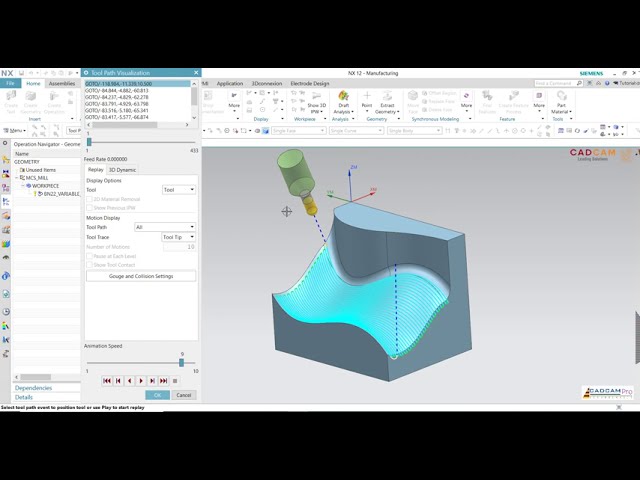Click the search icon in Find a Command
This screenshot has height=480, width=640.
coord(579,83)
